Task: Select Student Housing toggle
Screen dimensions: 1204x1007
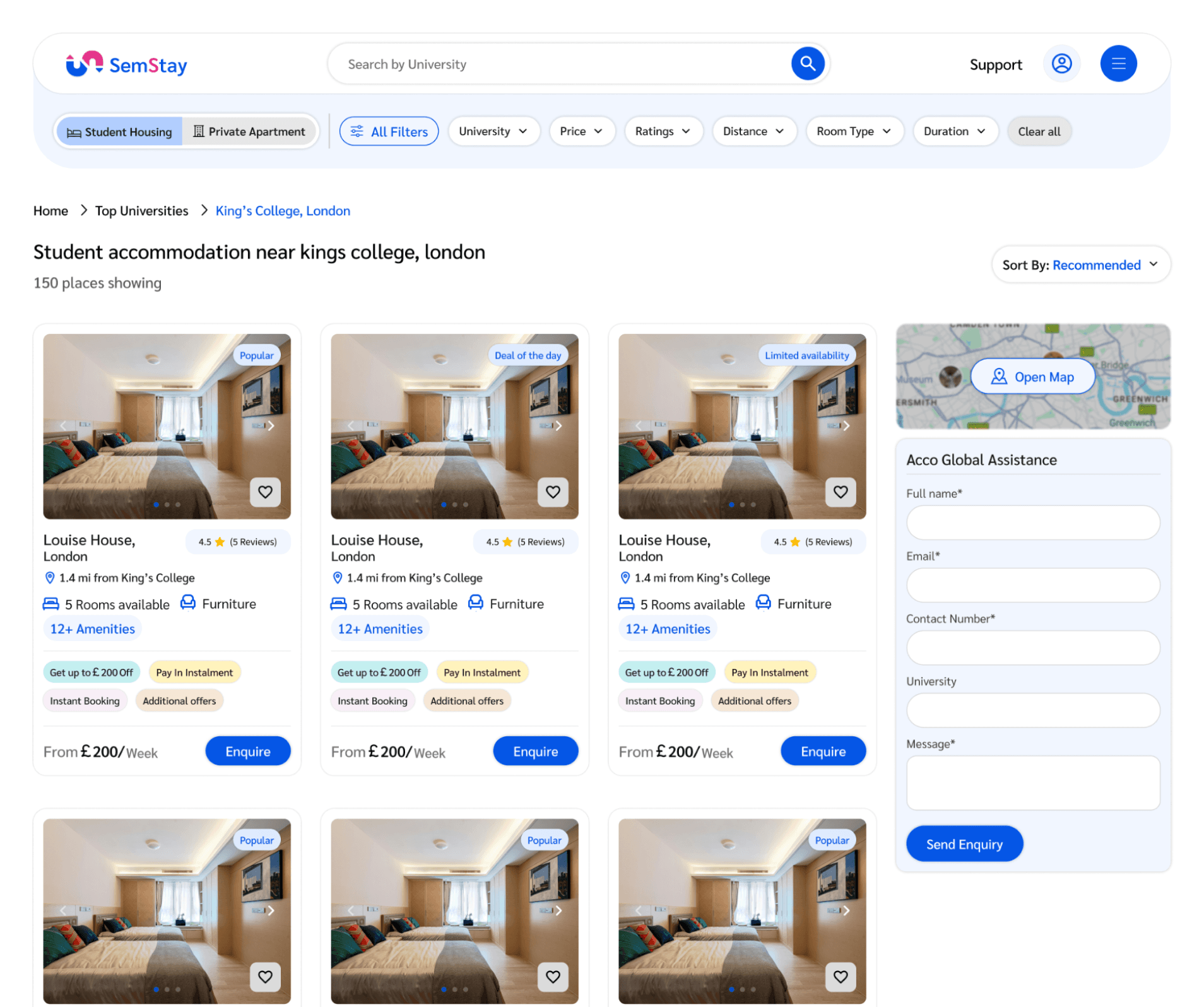Action: [119, 131]
